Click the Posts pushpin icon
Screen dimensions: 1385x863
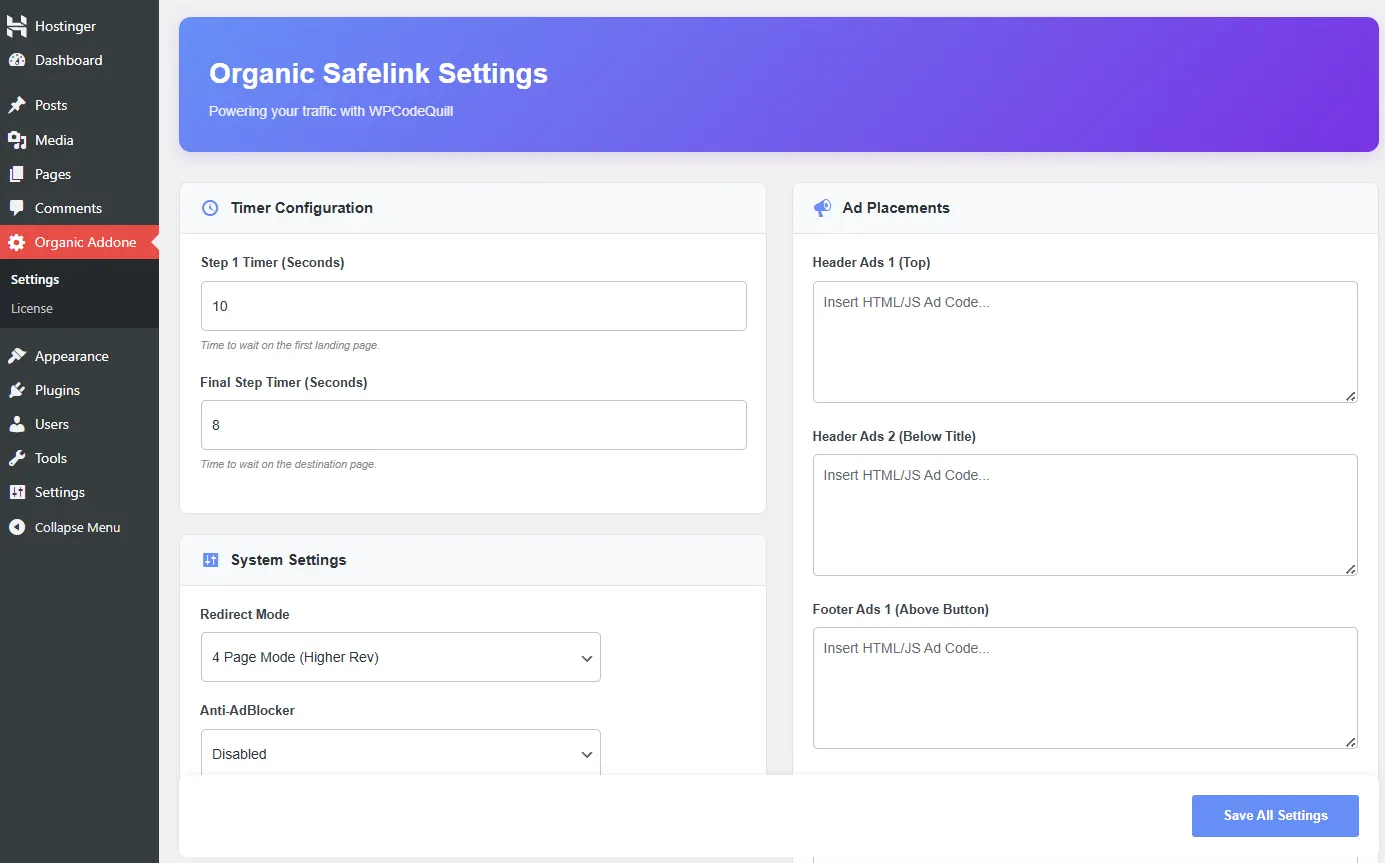tap(17, 105)
